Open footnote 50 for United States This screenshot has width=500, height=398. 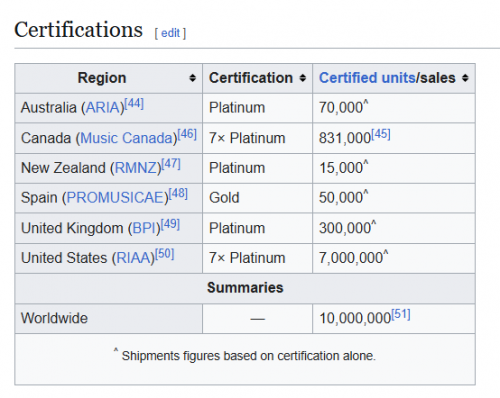[x=165, y=254]
